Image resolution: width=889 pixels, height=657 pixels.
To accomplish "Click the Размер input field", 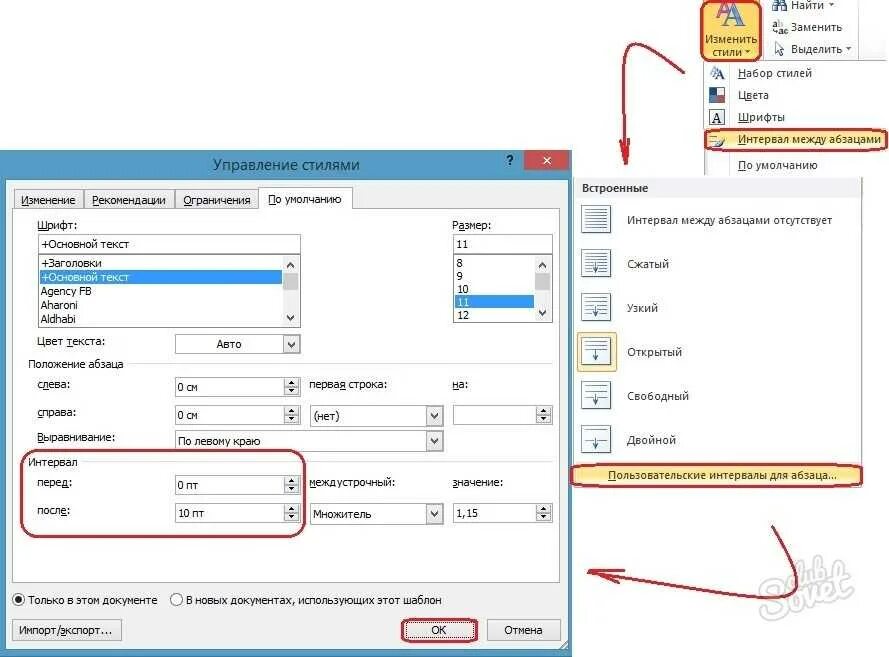I will tap(502, 244).
